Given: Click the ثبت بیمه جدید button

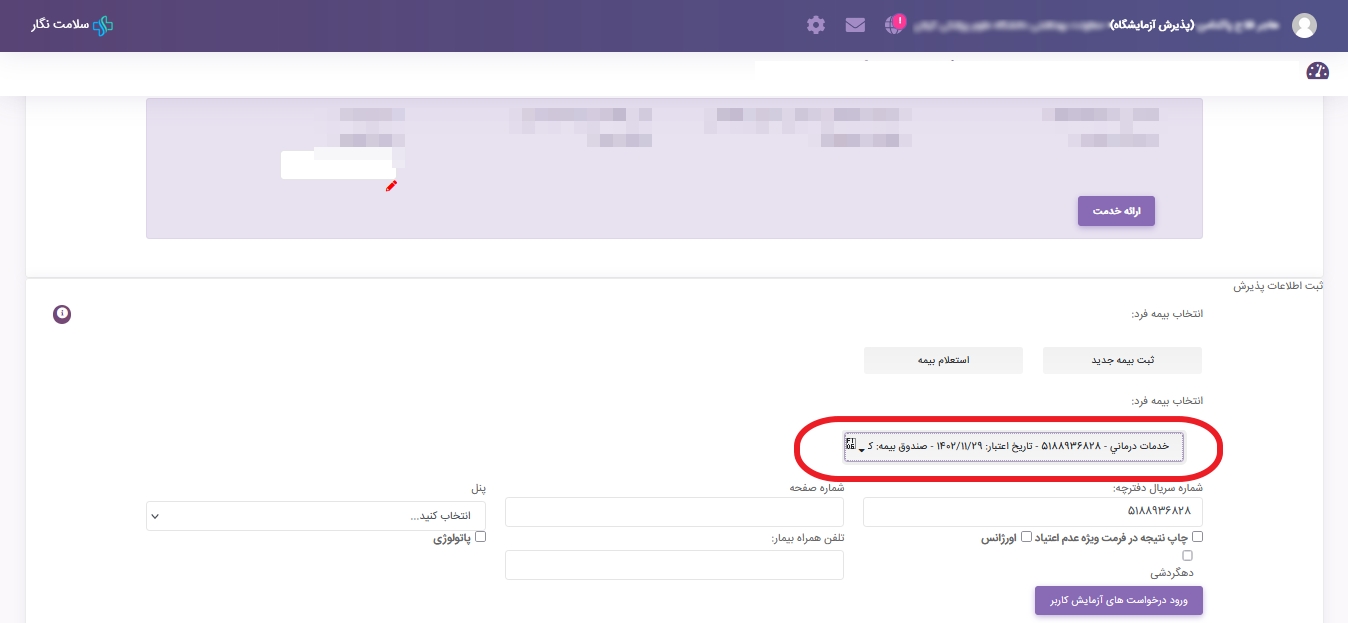Looking at the screenshot, I should 1121,360.
